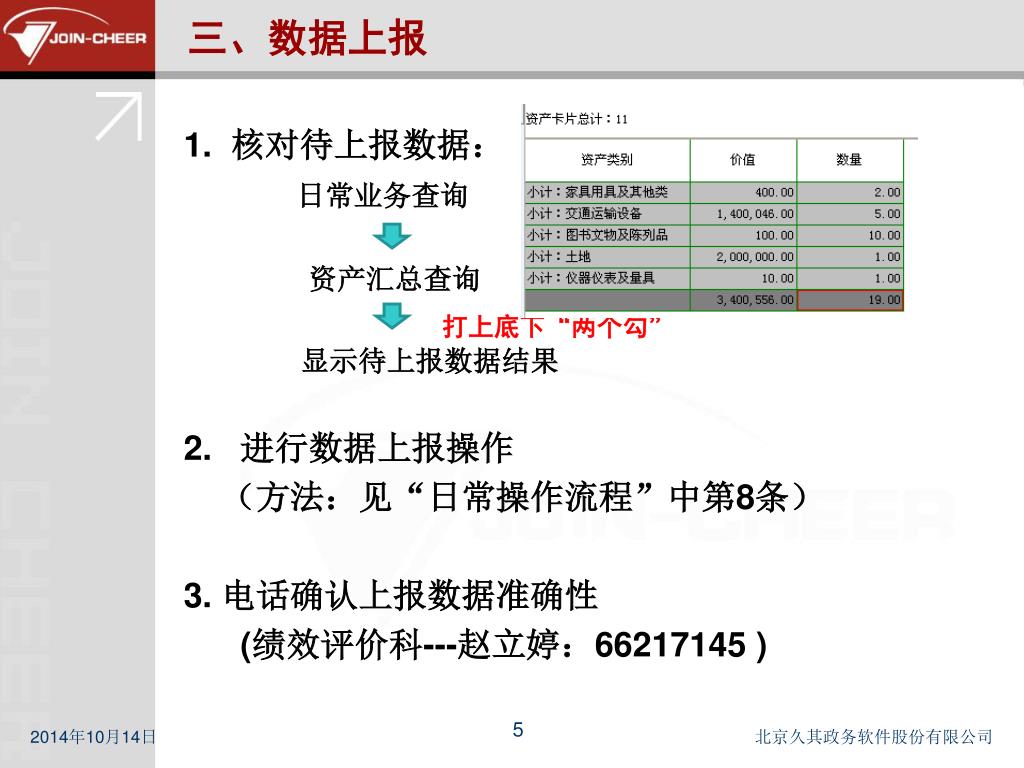
Task: Click the 价值 column header
Action: (x=743, y=159)
